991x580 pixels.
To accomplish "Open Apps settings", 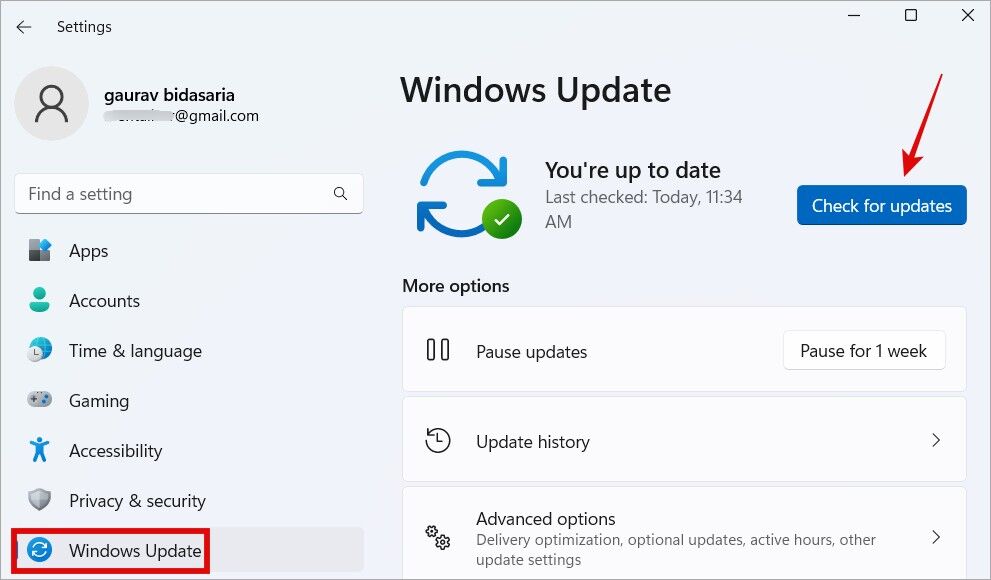I will pos(189,251).
